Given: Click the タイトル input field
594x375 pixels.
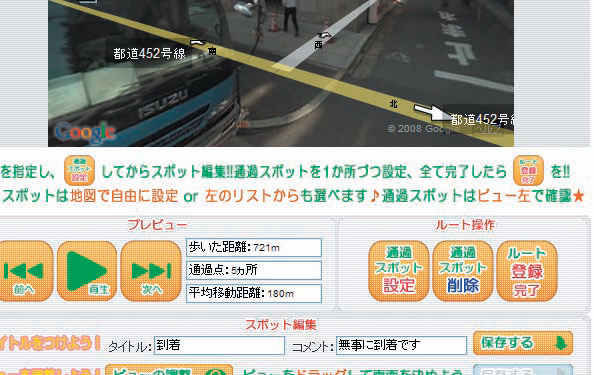Looking at the screenshot, I should click(x=219, y=345).
